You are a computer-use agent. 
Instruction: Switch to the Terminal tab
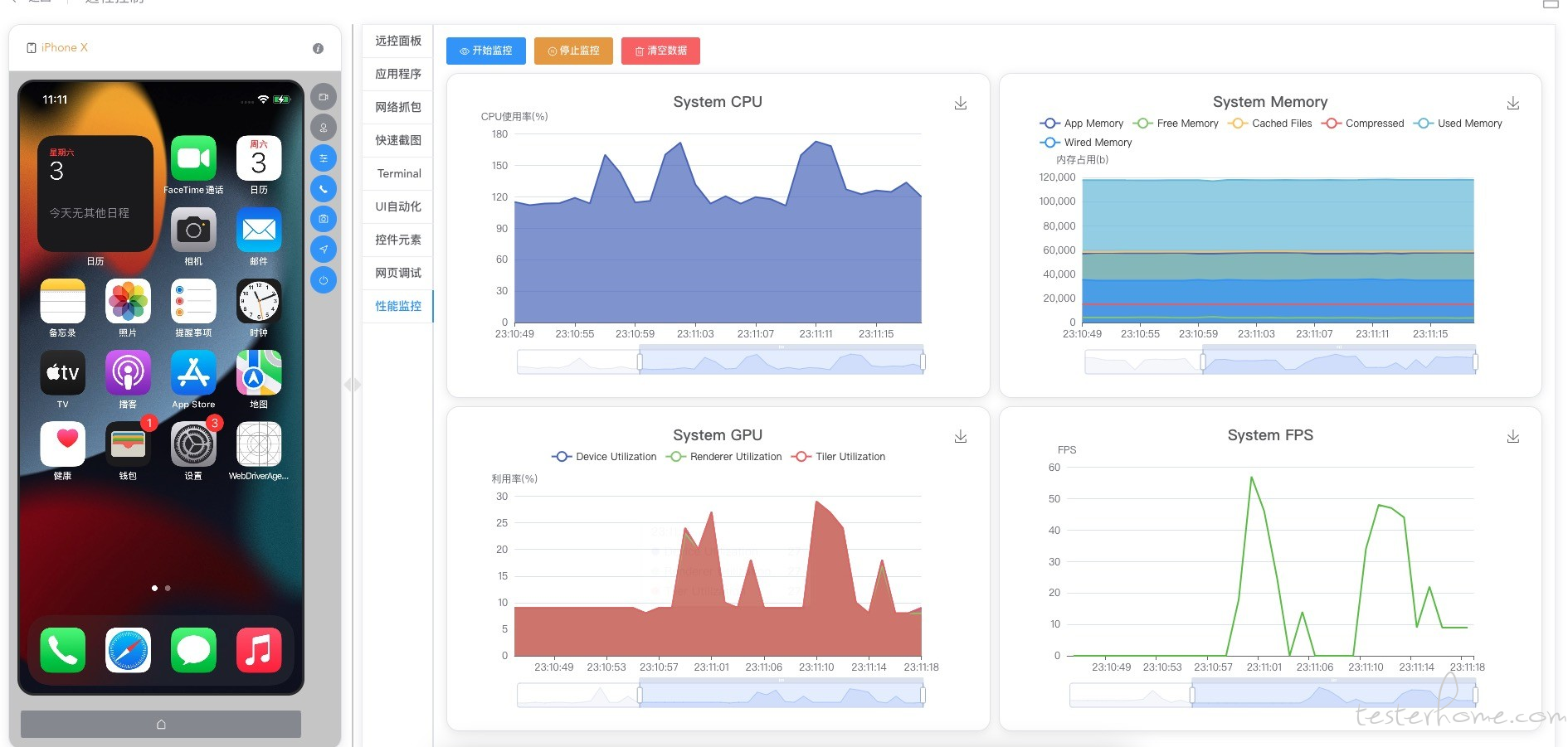tap(398, 173)
